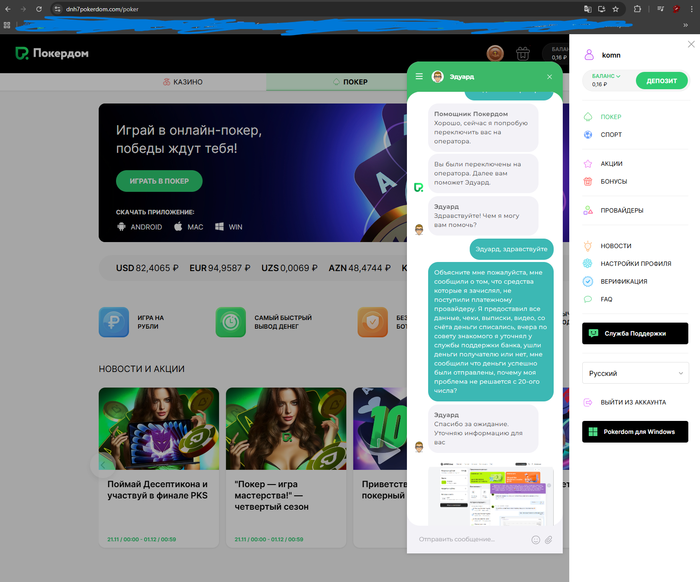Viewport: 700px width, 582px height.
Task: Click the USD 82,4065 ₽ rate
Action: coord(147,268)
